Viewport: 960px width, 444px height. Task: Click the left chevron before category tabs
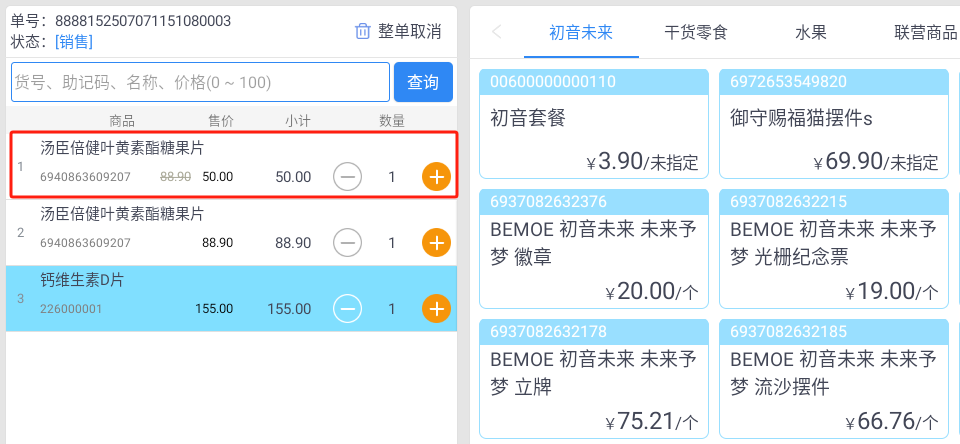click(497, 32)
